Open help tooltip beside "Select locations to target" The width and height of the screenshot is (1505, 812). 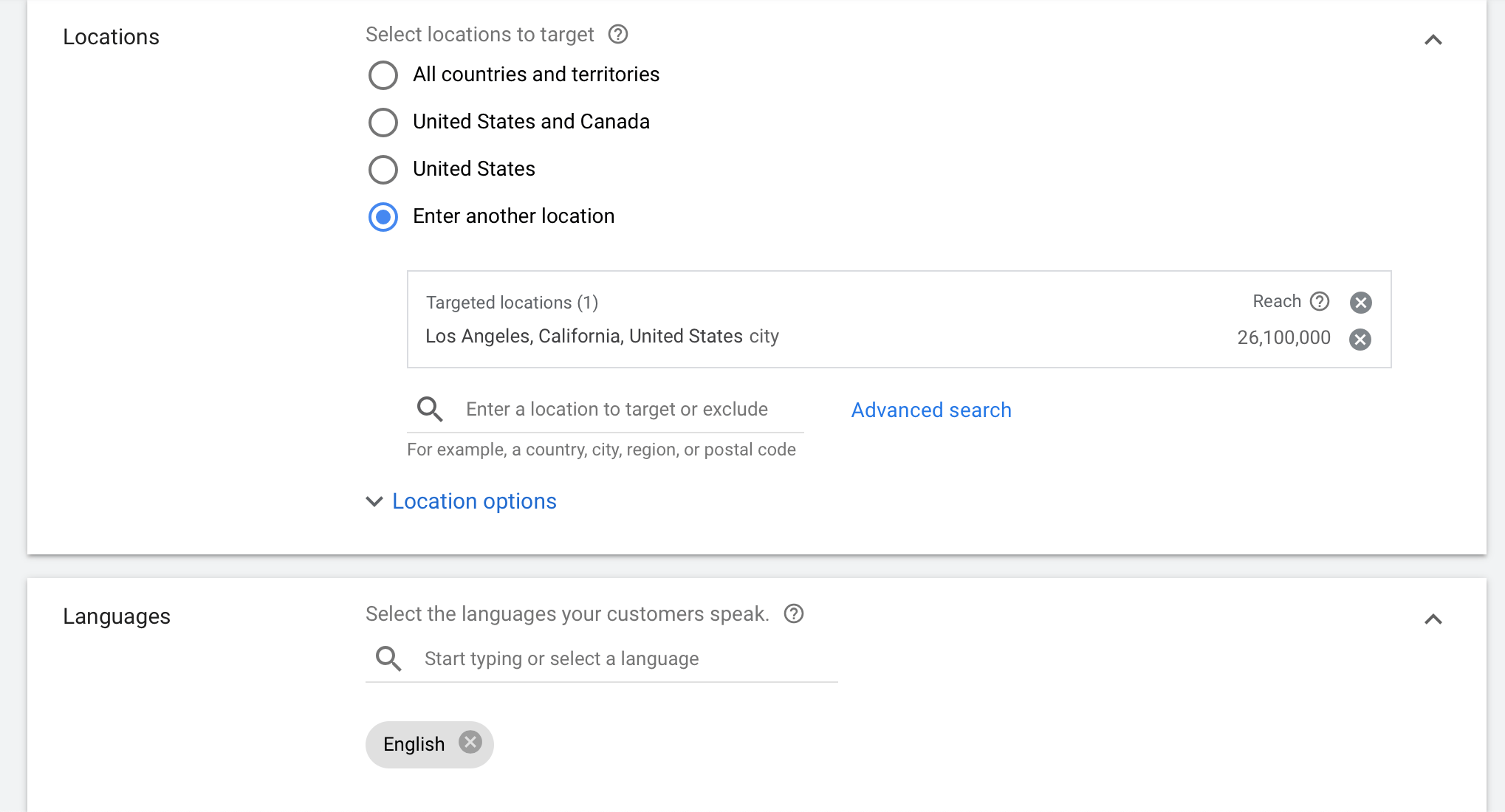click(x=617, y=34)
